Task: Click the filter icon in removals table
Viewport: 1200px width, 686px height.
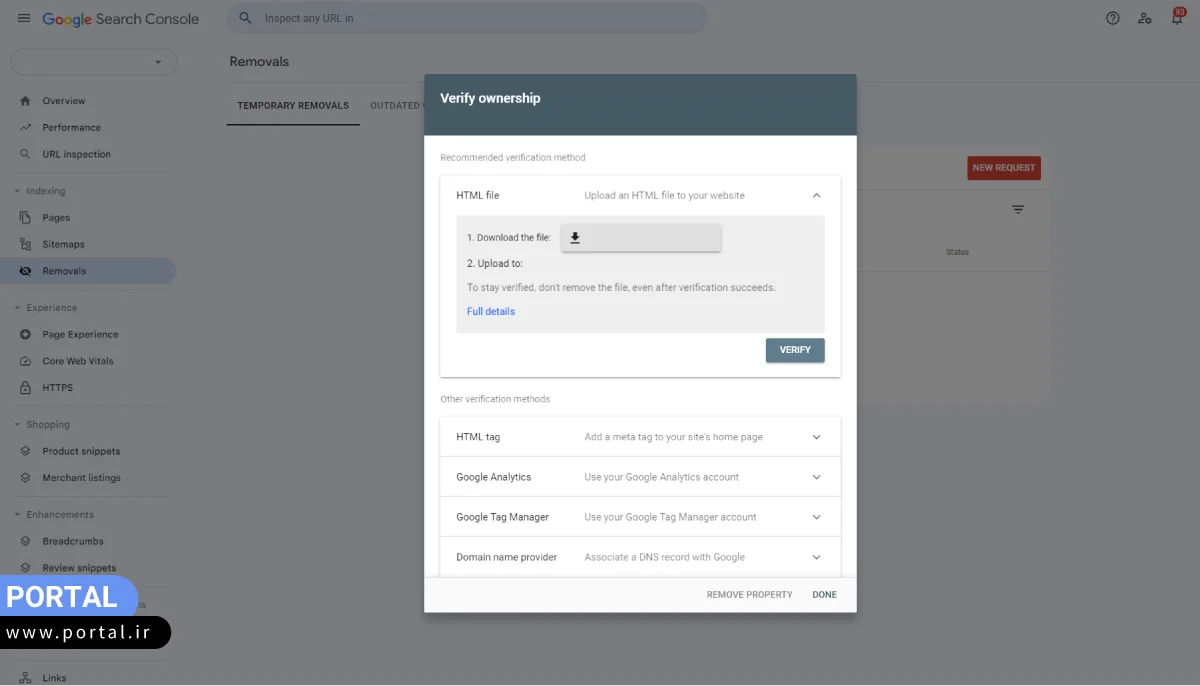Action: [1018, 210]
